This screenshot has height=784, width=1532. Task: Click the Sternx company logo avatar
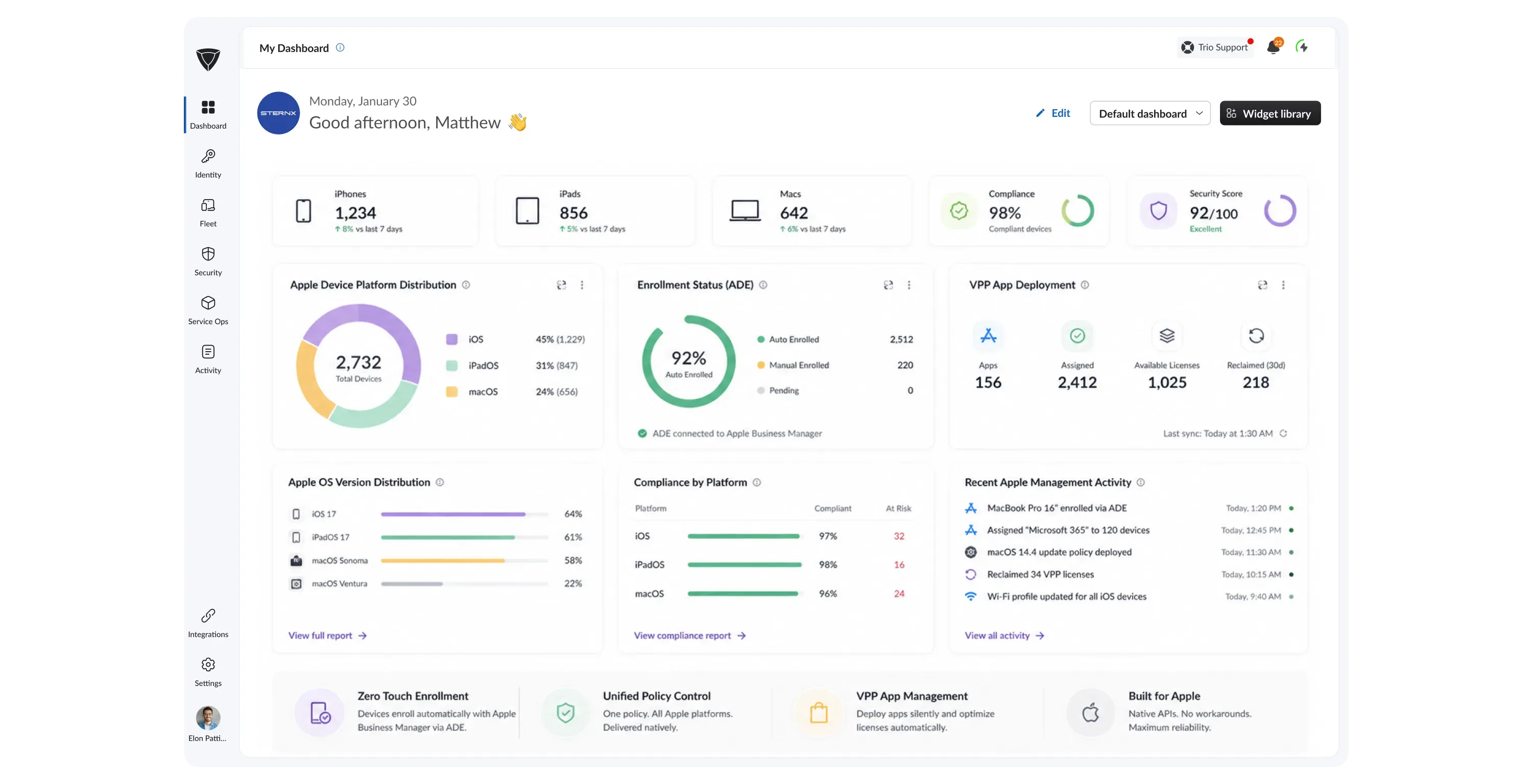tap(278, 113)
